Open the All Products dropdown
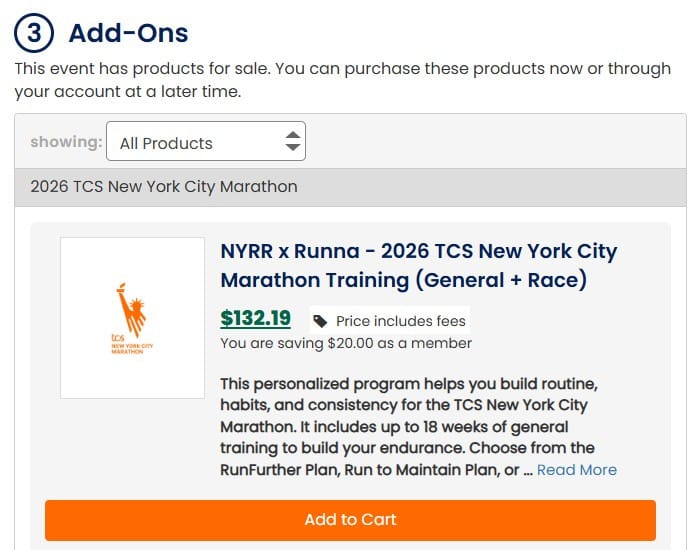 point(205,142)
